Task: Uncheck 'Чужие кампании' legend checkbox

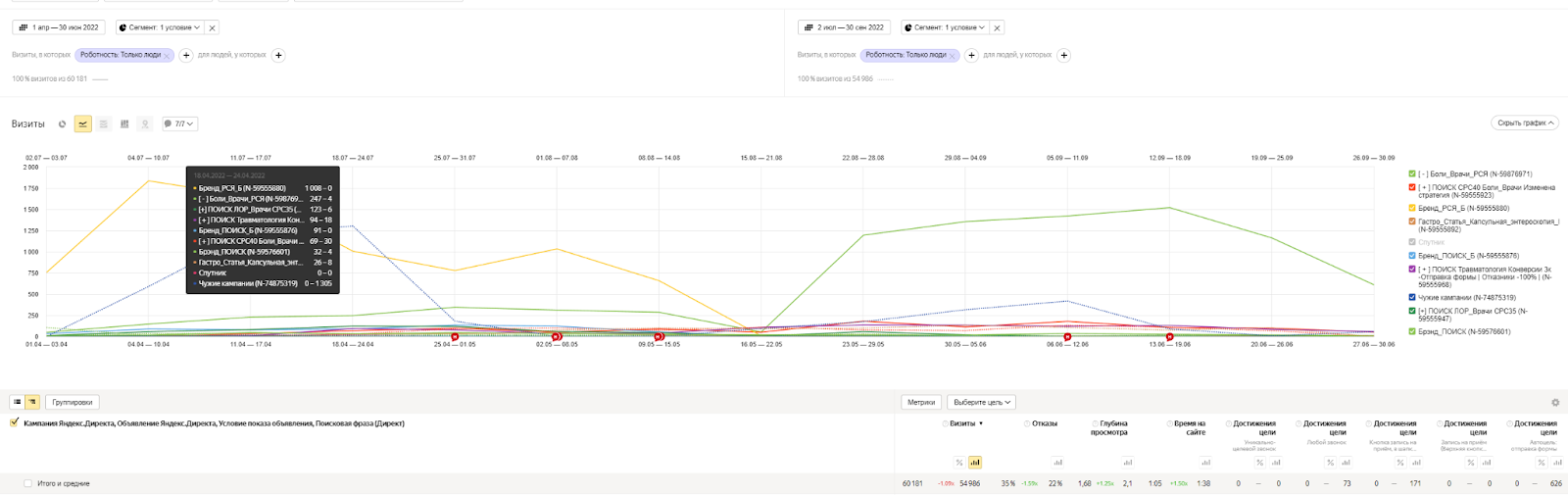Action: (1412, 297)
